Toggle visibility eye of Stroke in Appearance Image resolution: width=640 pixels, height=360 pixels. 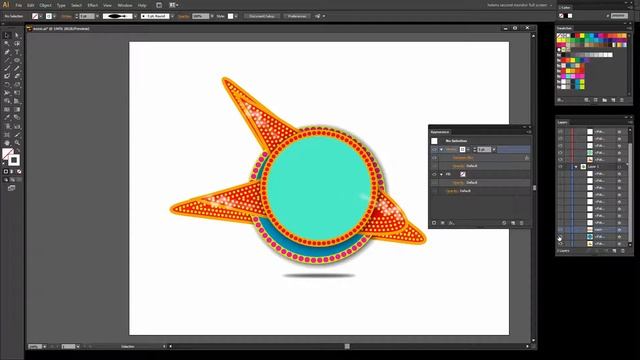tap(434, 149)
